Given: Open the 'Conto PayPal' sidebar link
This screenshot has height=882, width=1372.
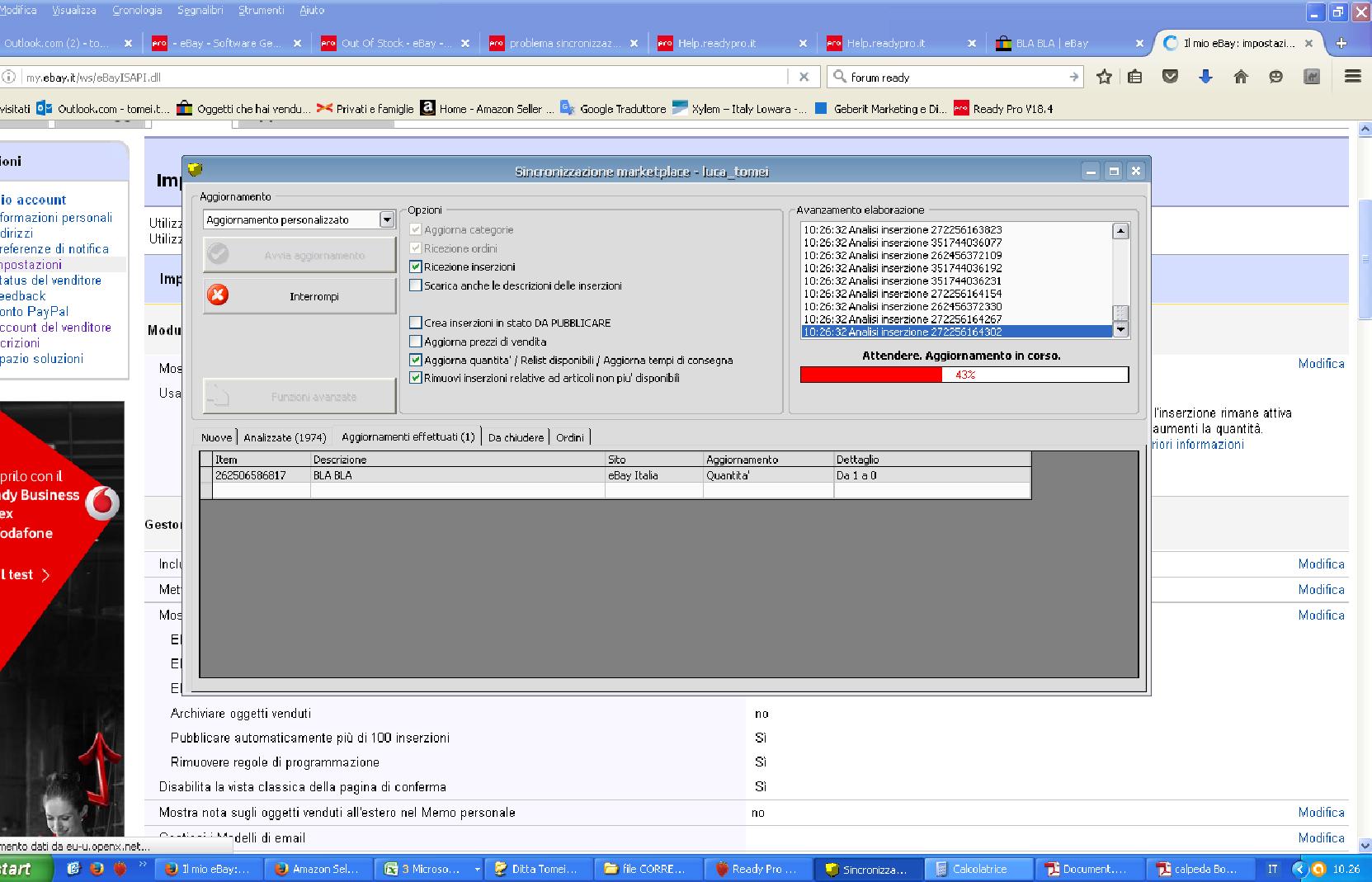Looking at the screenshot, I should (x=34, y=312).
